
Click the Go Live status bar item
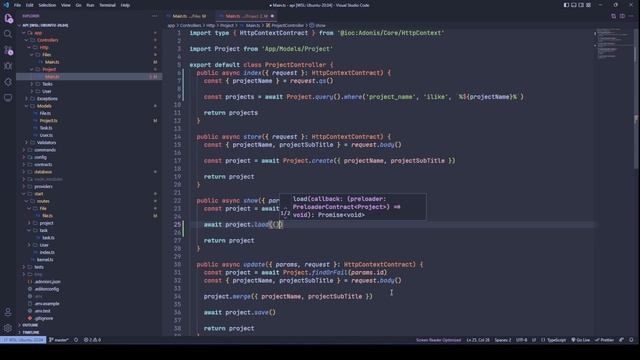[581, 340]
